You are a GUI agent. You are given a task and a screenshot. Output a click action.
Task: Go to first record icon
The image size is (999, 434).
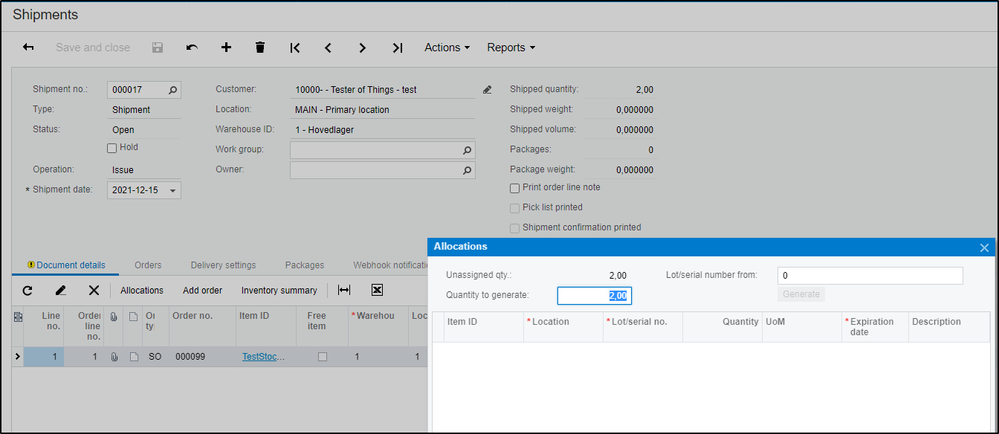point(295,47)
